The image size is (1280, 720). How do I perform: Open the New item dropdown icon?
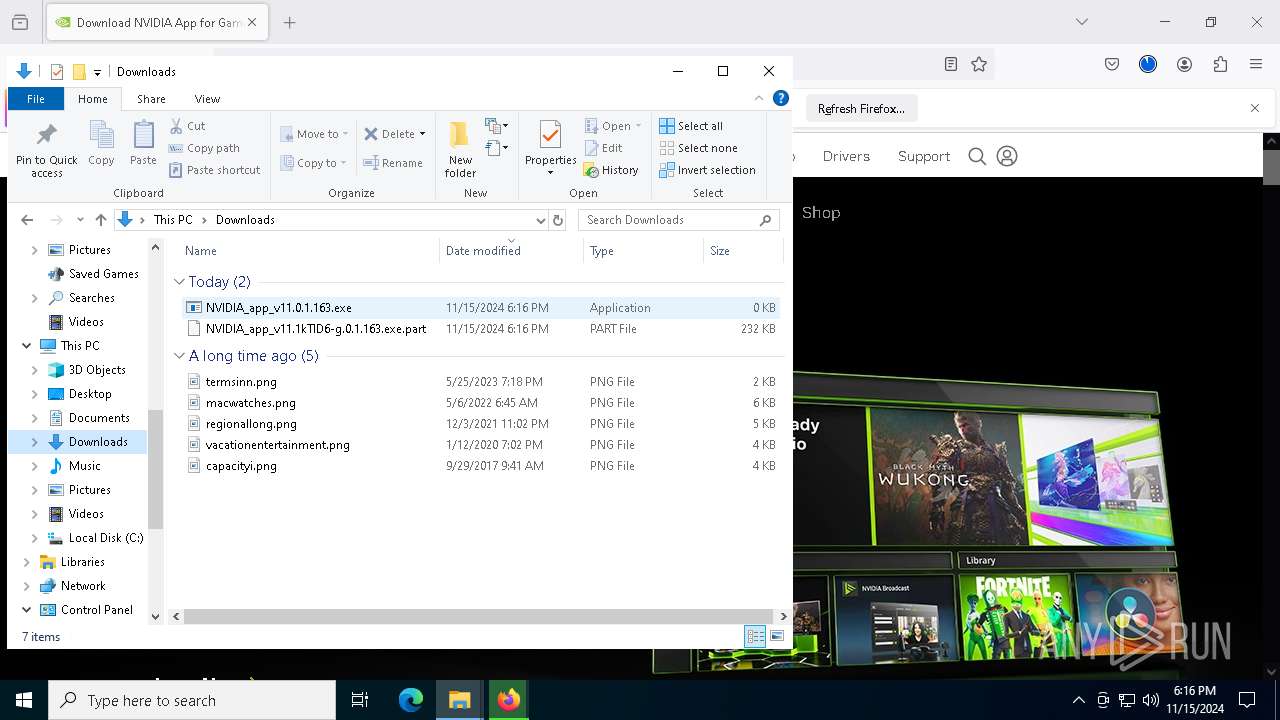(497, 126)
